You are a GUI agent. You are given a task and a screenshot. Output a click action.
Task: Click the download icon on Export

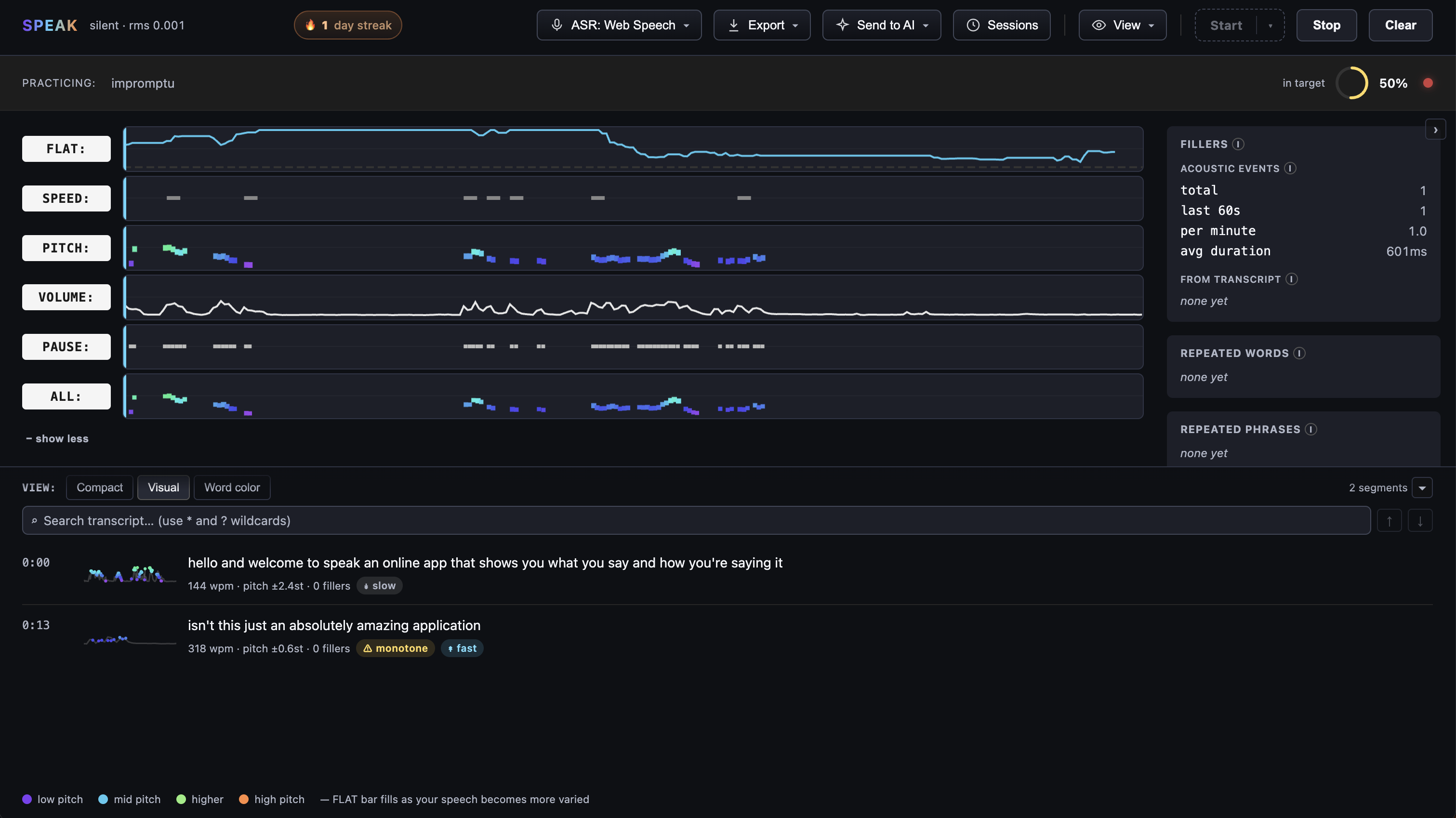(733, 25)
